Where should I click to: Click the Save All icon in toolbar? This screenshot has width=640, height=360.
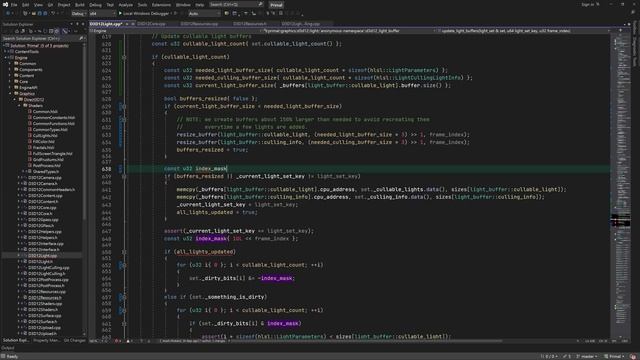(x=45, y=13)
